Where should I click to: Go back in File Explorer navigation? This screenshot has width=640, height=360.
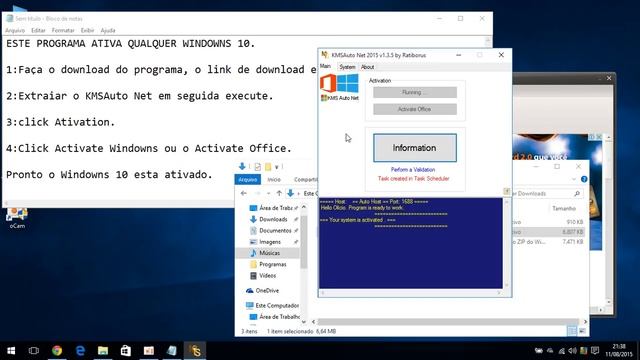pyautogui.click(x=244, y=193)
